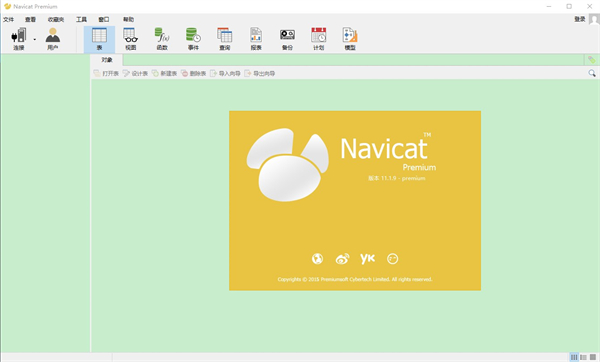Open the 查看 (View) menu
The width and height of the screenshot is (600, 362).
point(30,19)
